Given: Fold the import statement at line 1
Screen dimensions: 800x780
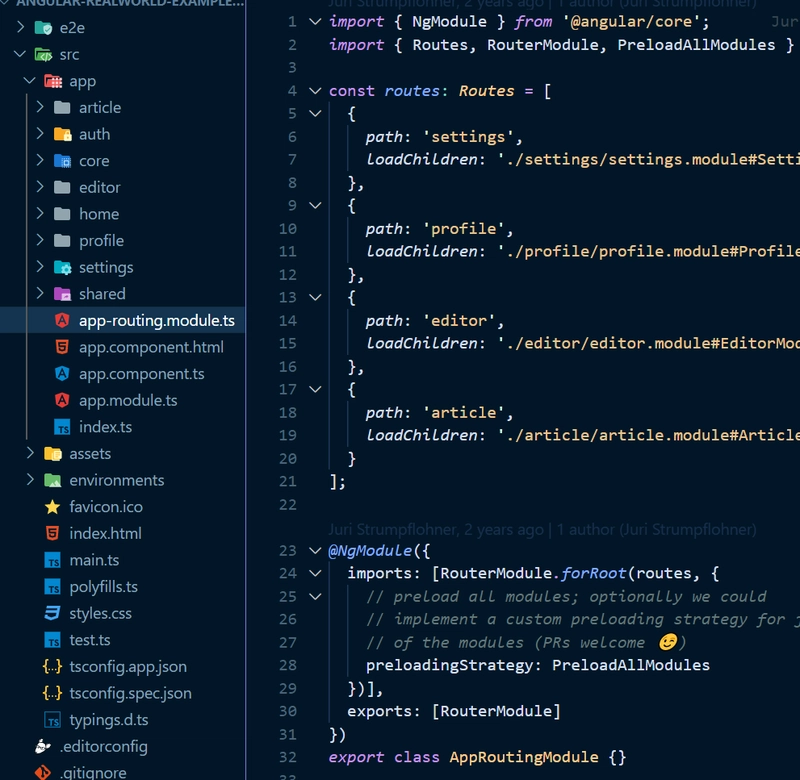Looking at the screenshot, I should tap(315, 21).
